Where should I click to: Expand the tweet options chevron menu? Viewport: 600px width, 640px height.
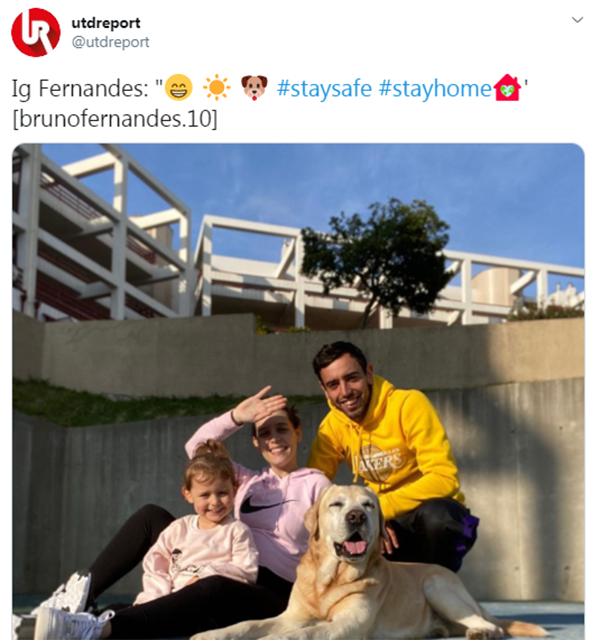click(577, 20)
